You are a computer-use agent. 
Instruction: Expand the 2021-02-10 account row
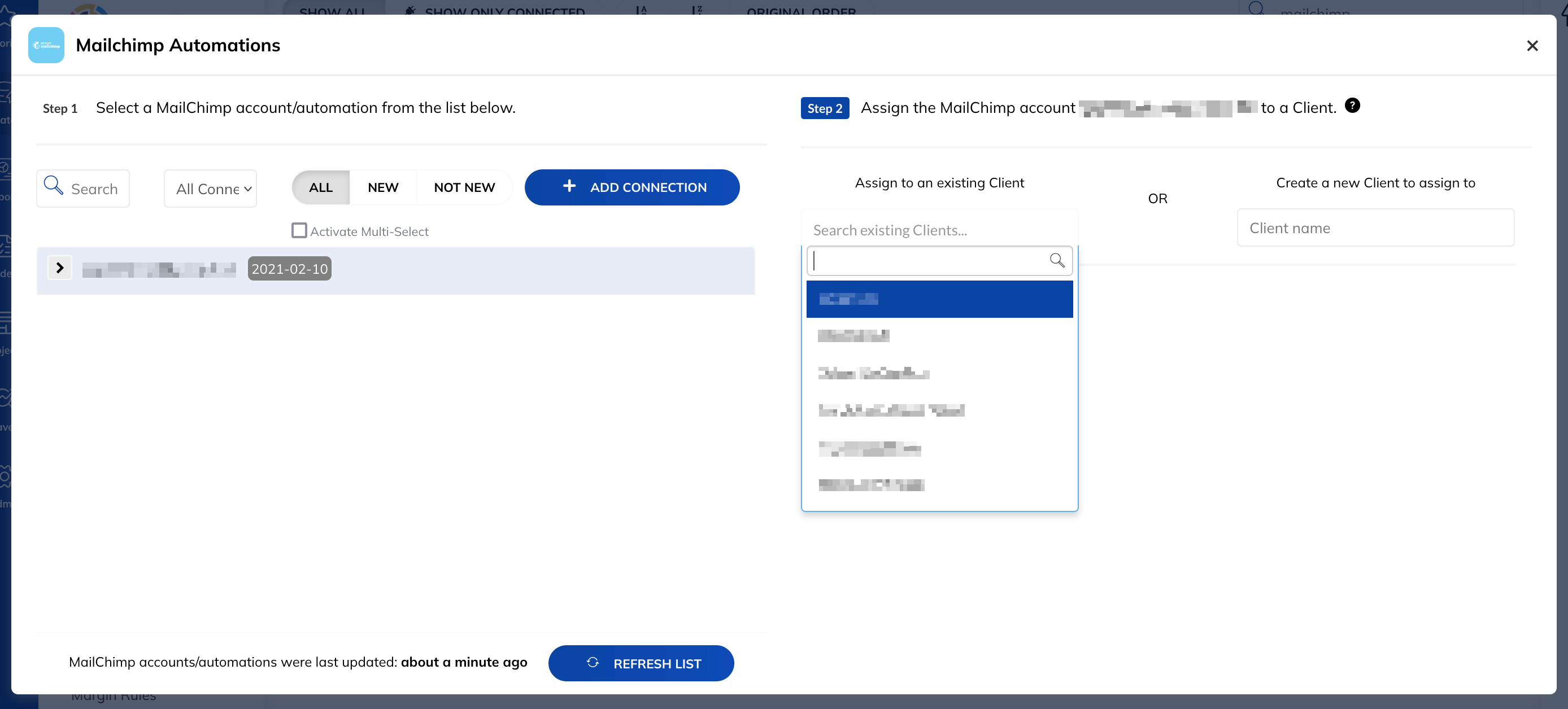[60, 268]
